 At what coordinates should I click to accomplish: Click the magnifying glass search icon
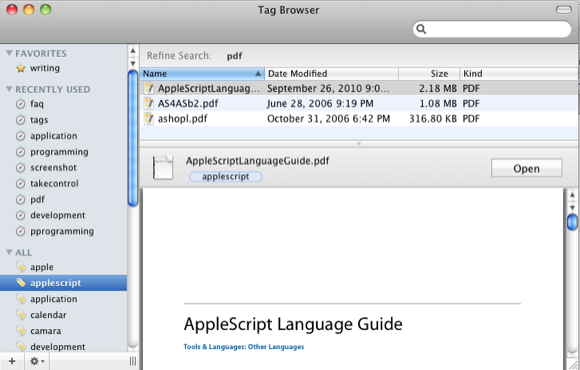click(x=421, y=29)
